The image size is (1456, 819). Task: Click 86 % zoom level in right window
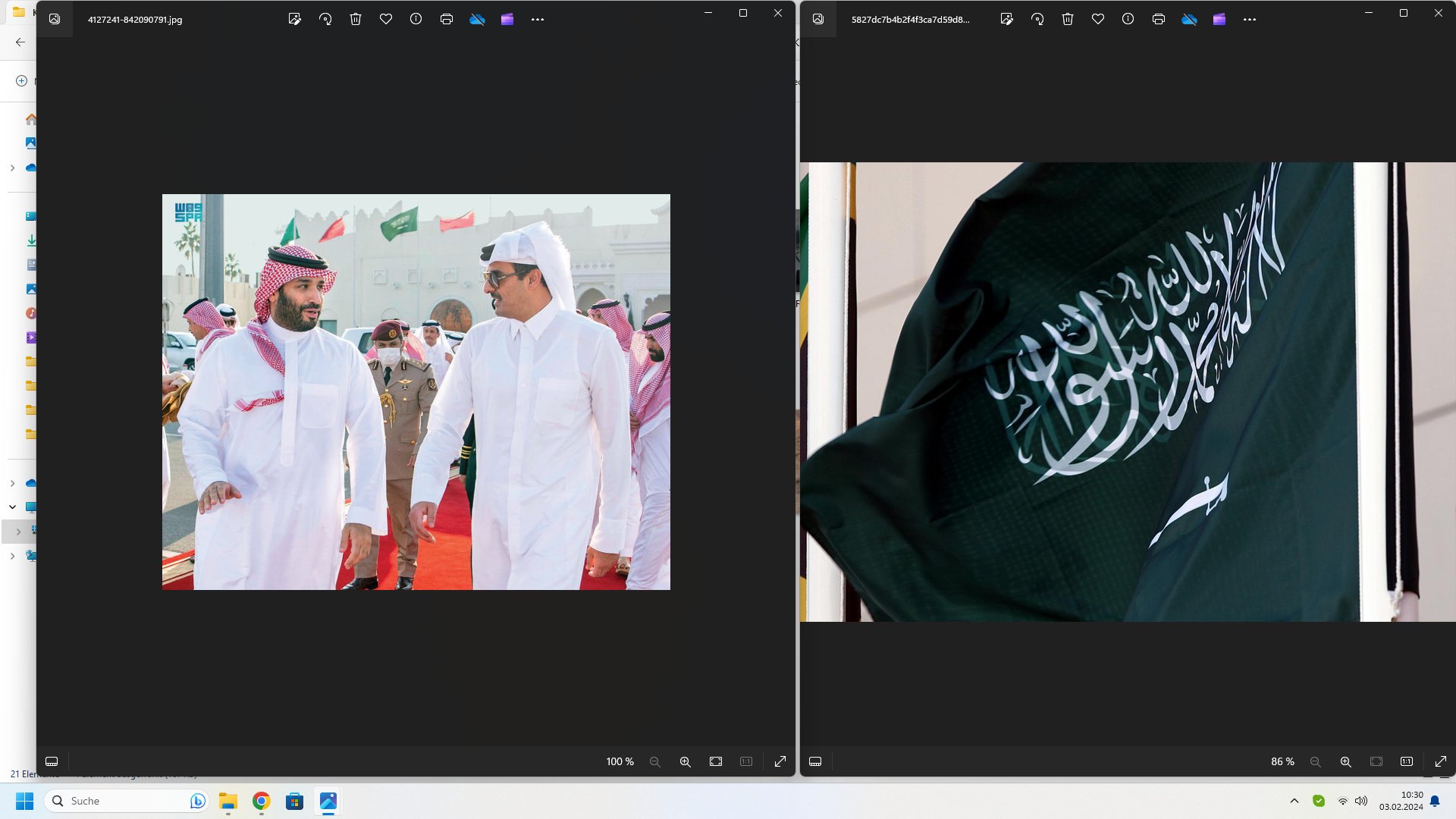[1282, 761]
